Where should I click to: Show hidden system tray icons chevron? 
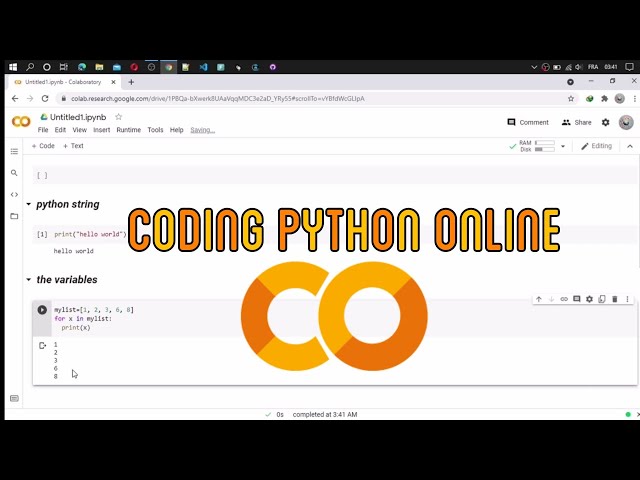point(534,67)
